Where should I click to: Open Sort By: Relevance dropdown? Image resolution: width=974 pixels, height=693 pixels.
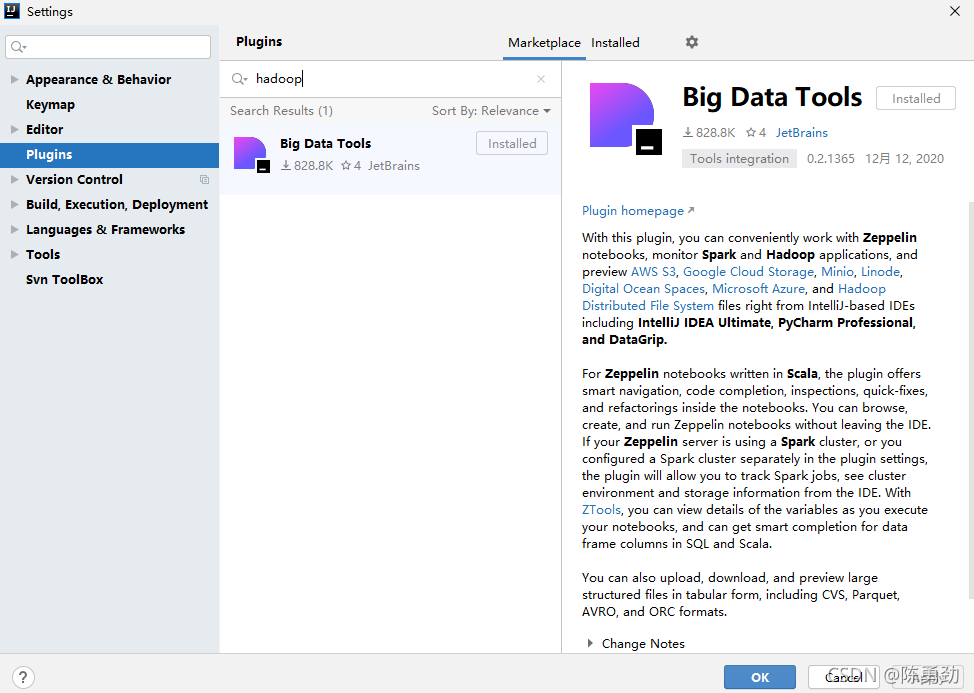click(491, 111)
